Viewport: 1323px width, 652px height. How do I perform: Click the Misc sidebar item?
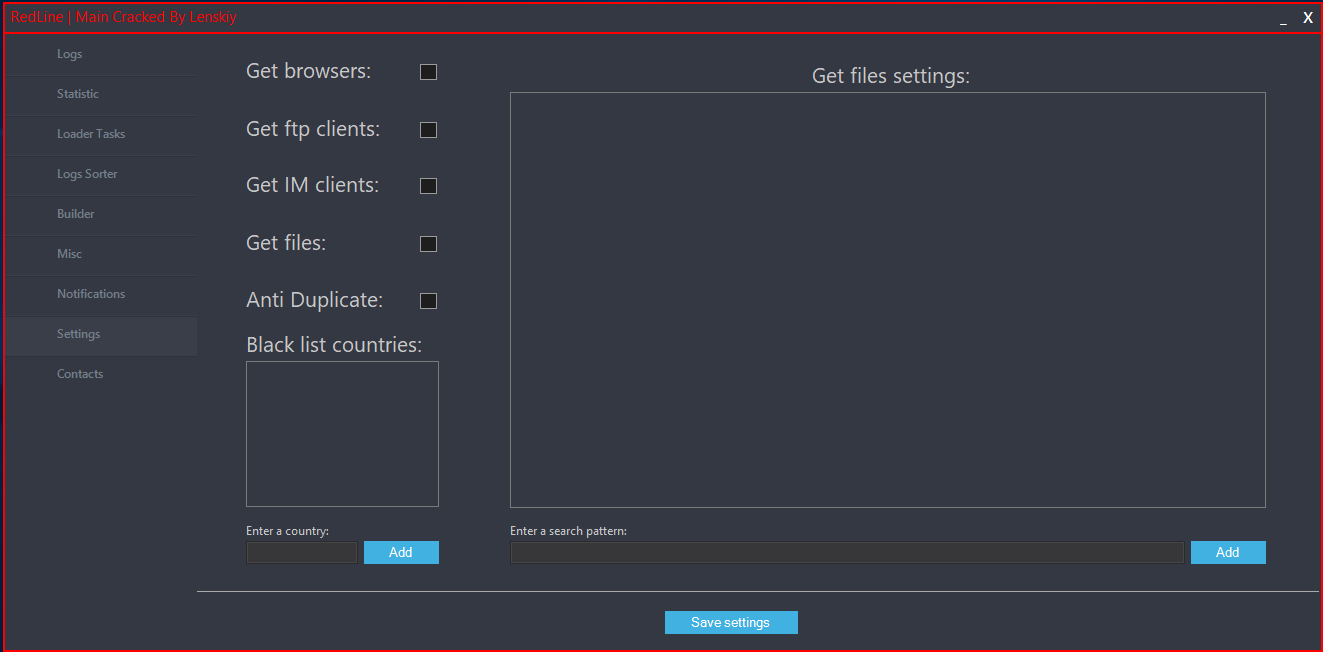[70, 254]
